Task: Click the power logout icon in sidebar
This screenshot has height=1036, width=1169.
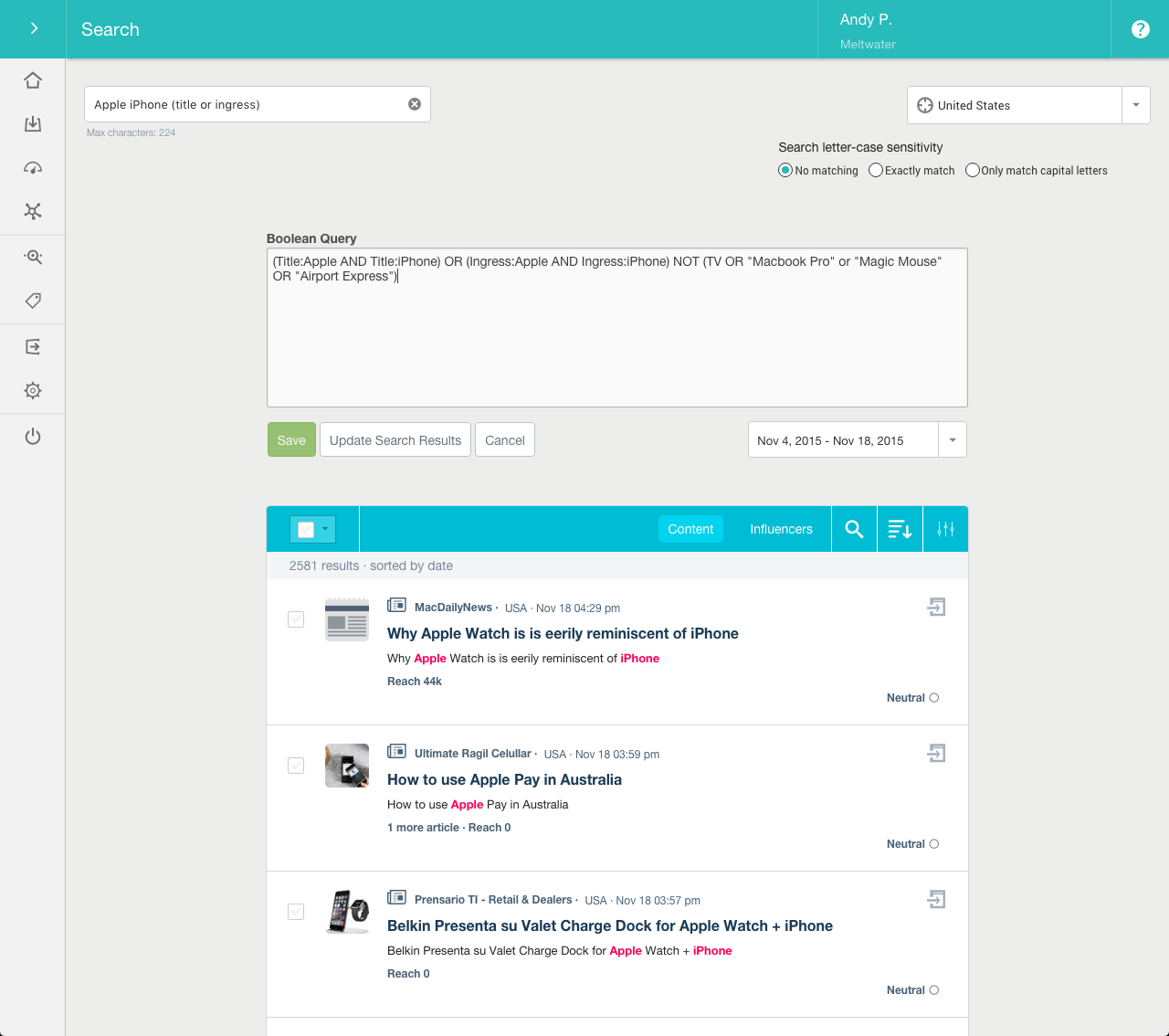Action: (x=33, y=436)
